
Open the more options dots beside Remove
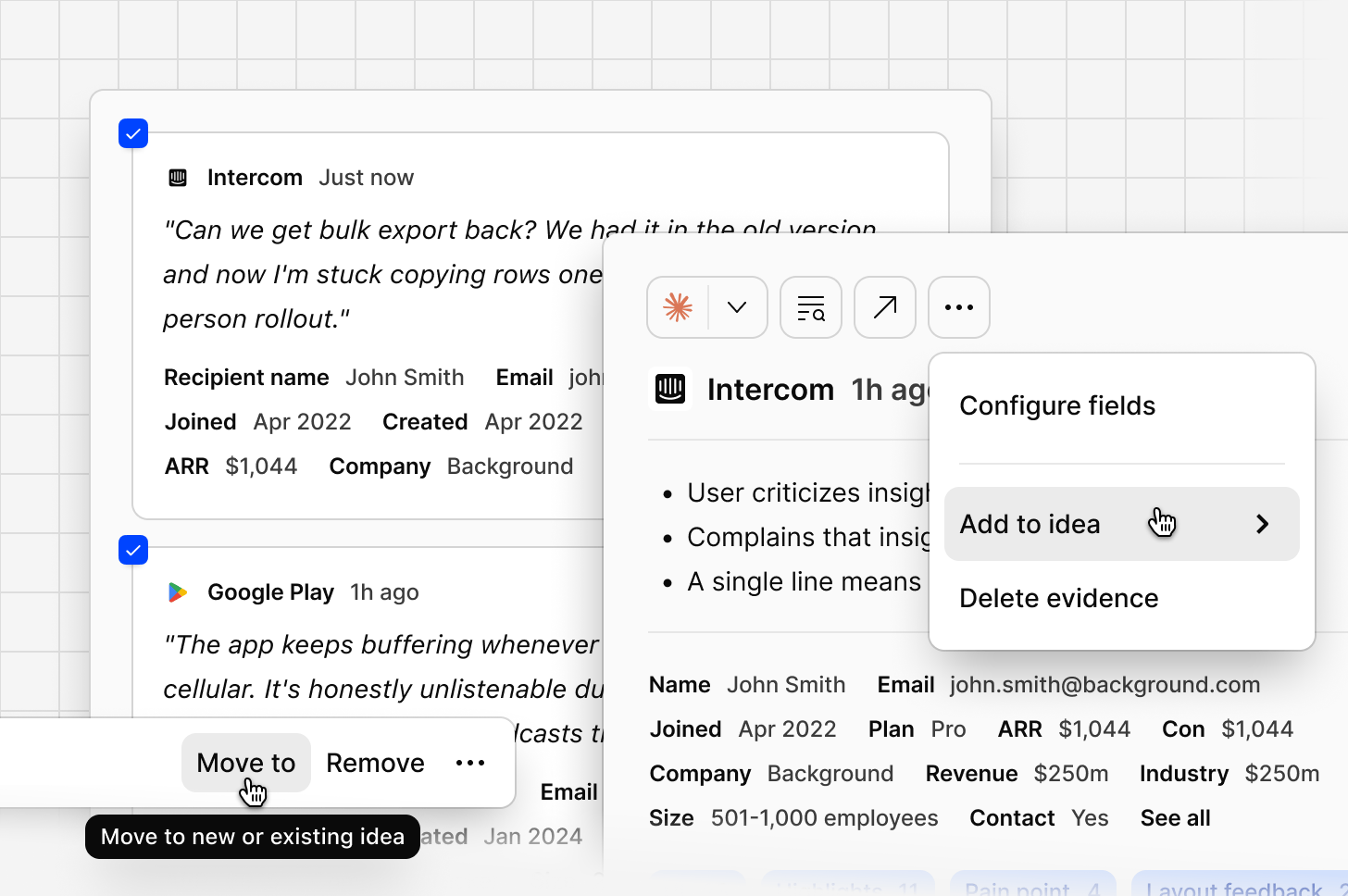point(470,763)
